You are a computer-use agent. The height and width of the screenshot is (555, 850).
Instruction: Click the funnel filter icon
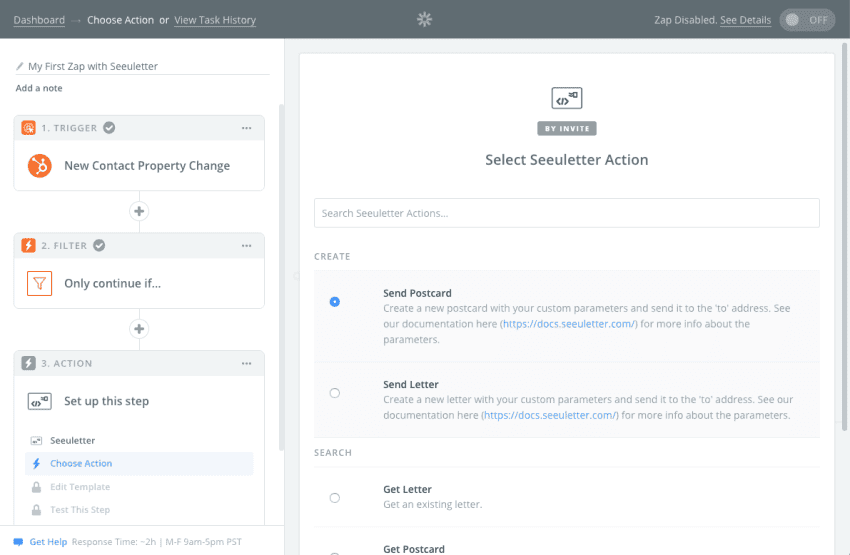tap(40, 283)
